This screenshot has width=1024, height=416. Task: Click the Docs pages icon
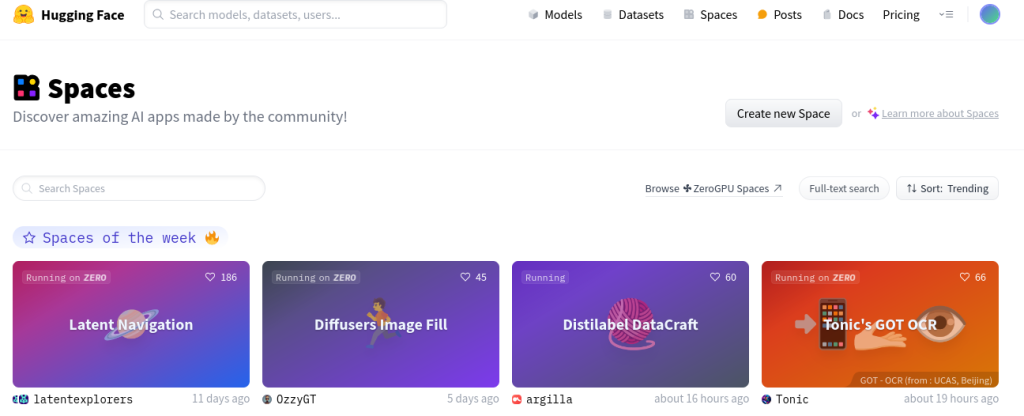pyautogui.click(x=827, y=14)
